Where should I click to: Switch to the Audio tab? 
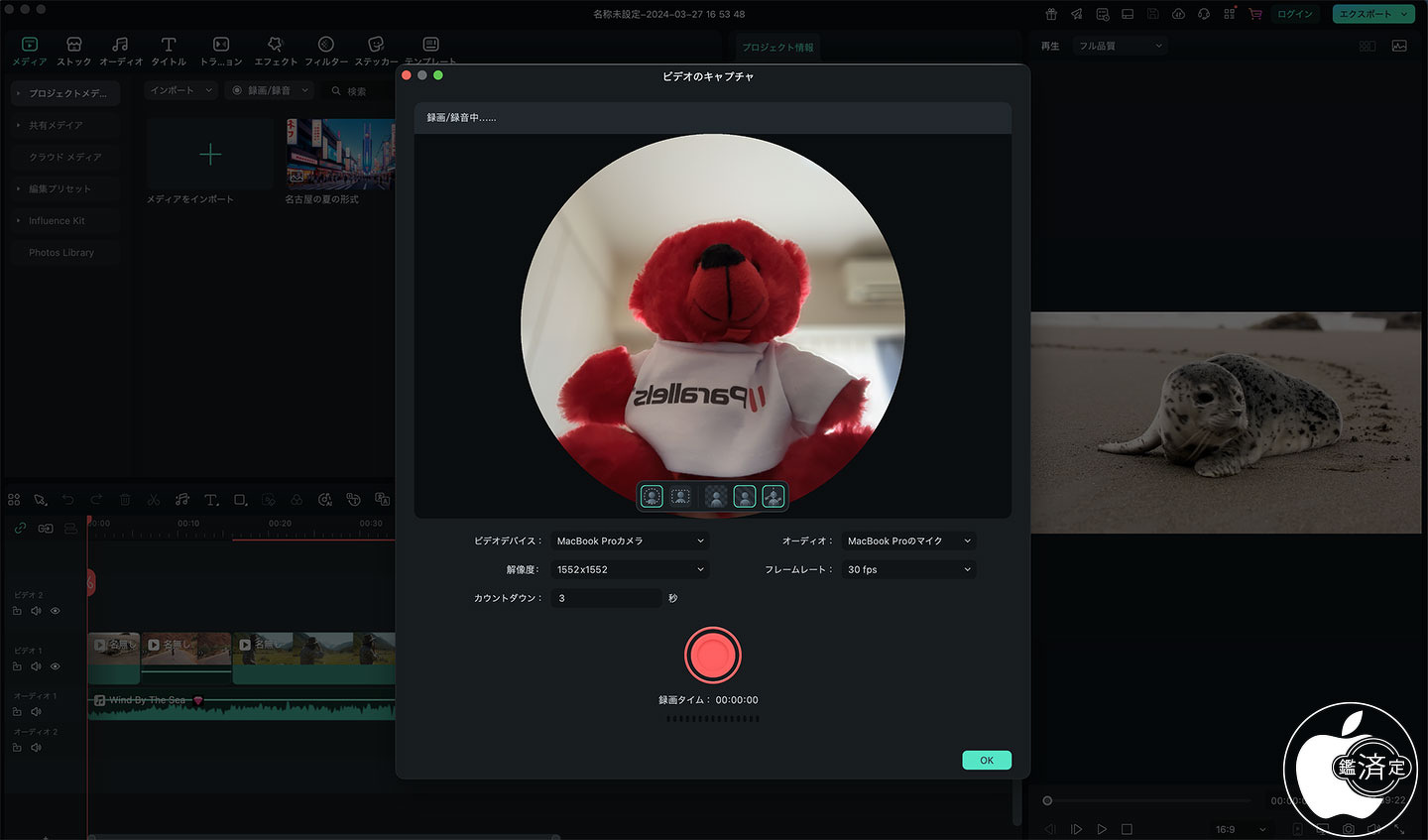pos(120,52)
